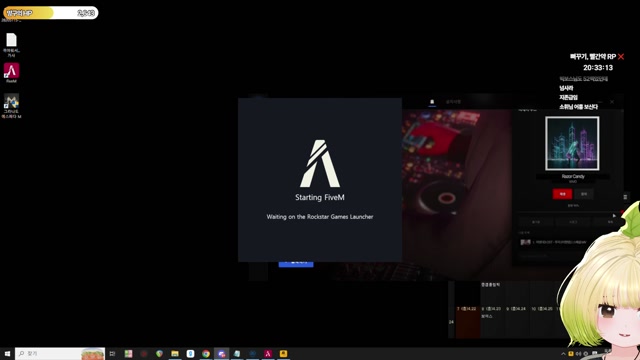Click the Windows Start button

(x=7, y=354)
